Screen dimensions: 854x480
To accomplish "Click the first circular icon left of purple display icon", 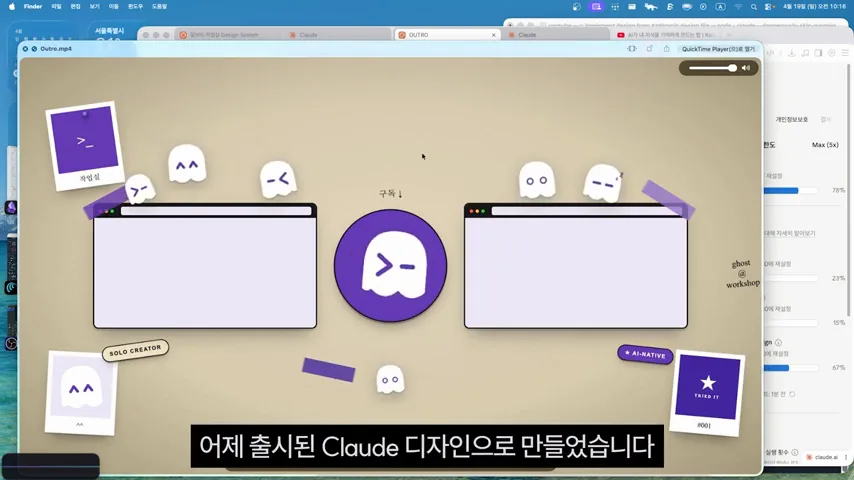I will pos(577,7).
